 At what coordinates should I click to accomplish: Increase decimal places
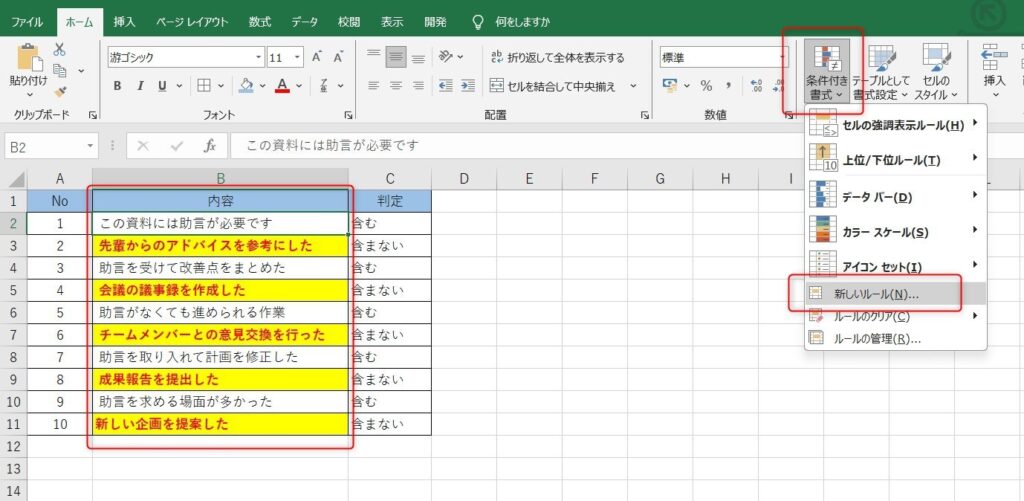pyautogui.click(x=757, y=86)
